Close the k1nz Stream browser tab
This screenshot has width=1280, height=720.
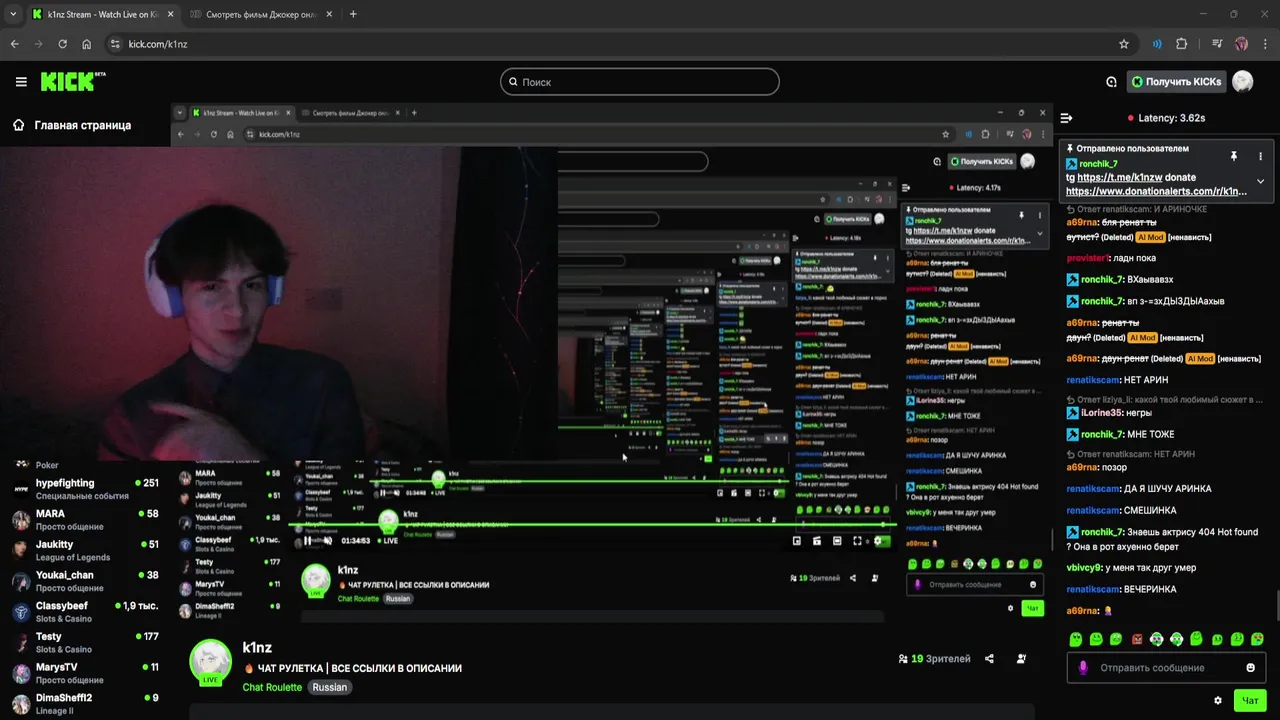click(170, 14)
